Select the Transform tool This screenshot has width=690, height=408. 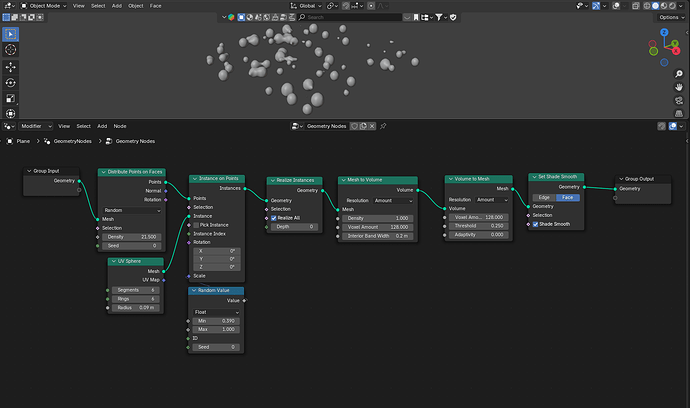click(x=11, y=114)
